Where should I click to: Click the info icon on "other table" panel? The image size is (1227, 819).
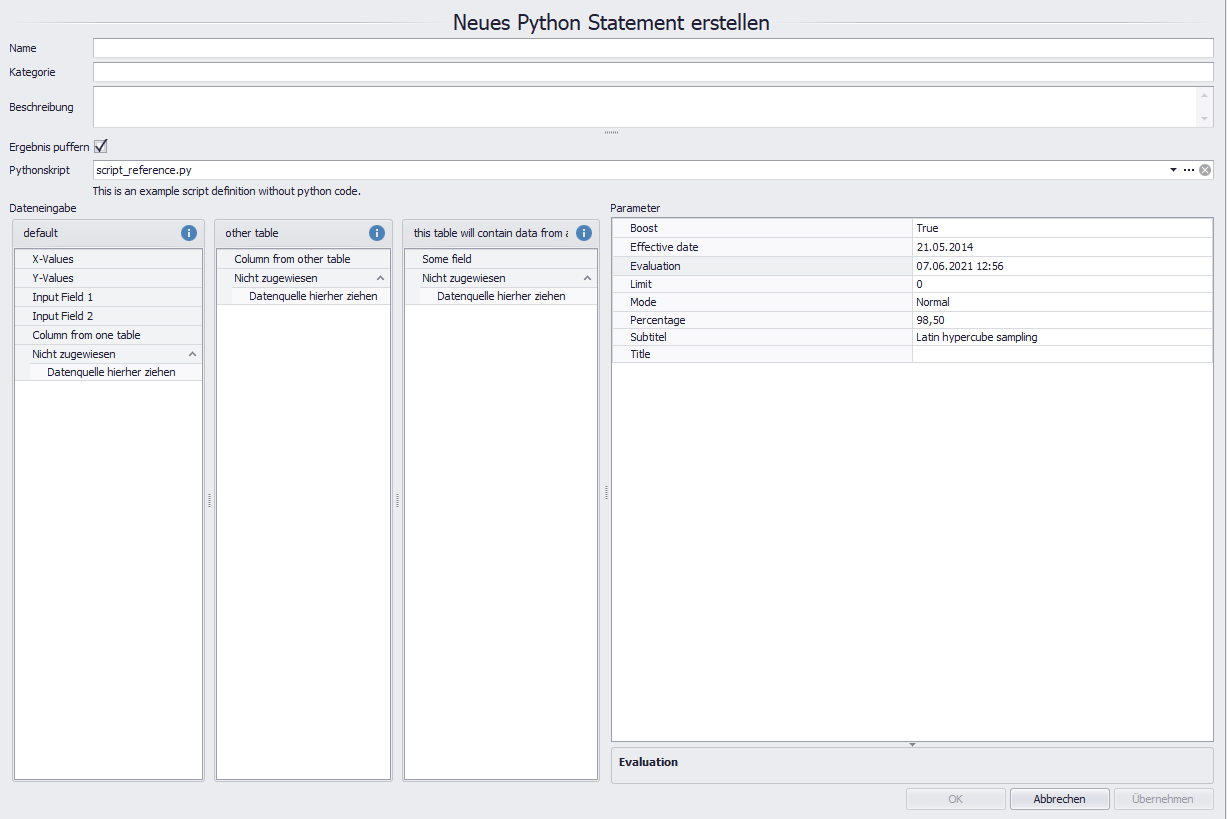377,233
